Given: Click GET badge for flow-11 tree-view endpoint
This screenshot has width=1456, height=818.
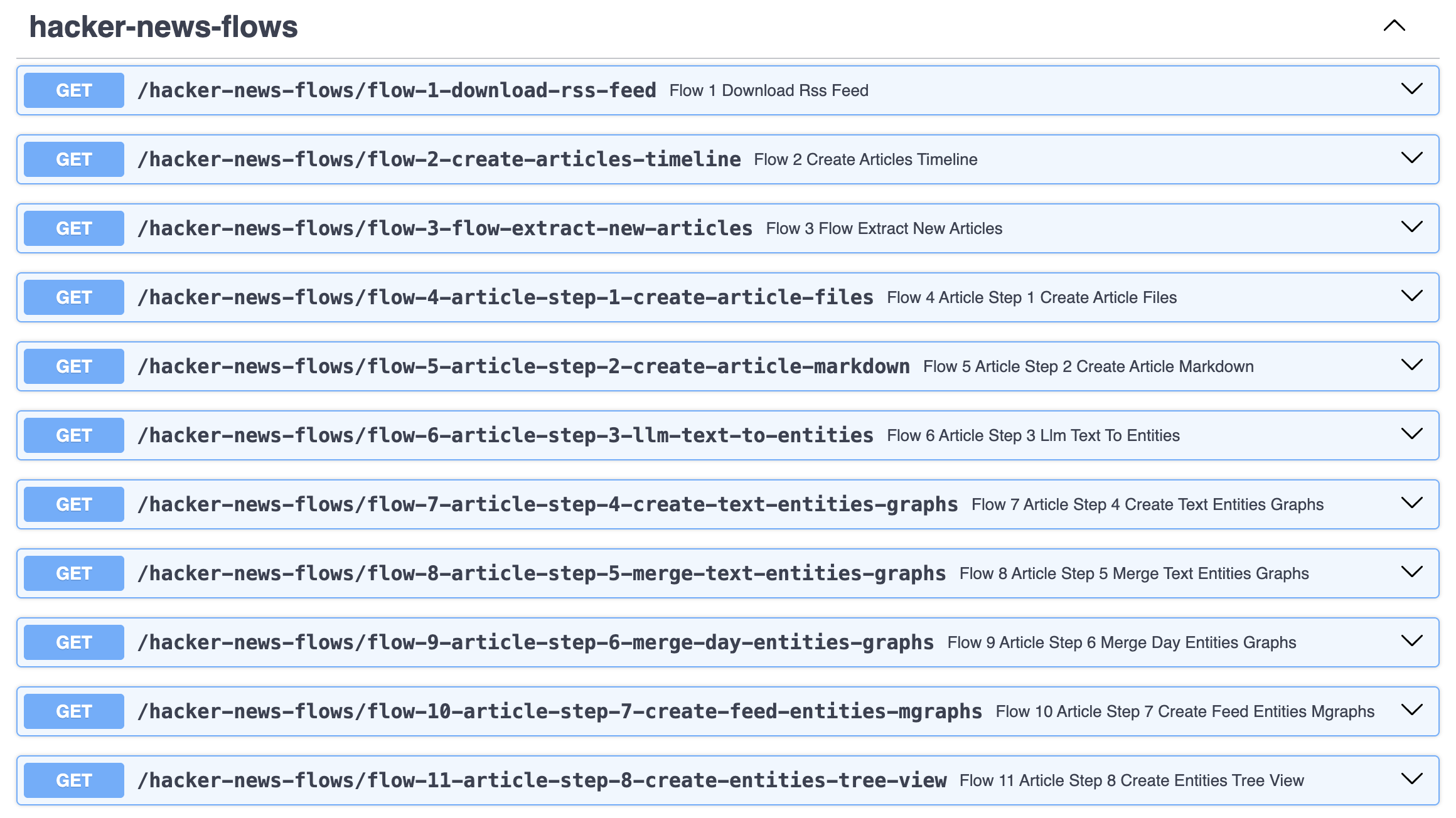Looking at the screenshot, I should [74, 780].
